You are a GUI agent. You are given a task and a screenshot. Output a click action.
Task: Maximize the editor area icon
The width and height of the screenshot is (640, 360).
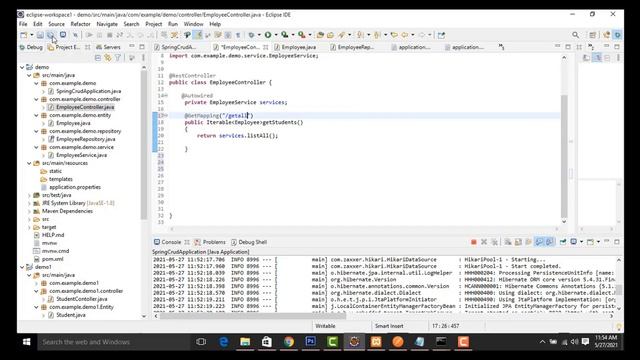[568, 47]
